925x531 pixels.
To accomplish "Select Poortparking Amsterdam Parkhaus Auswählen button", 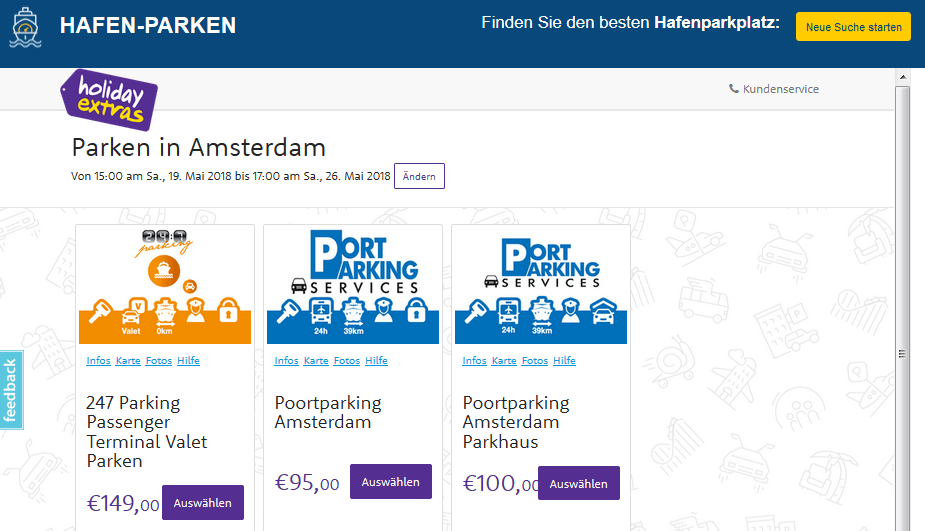I will coord(579,483).
